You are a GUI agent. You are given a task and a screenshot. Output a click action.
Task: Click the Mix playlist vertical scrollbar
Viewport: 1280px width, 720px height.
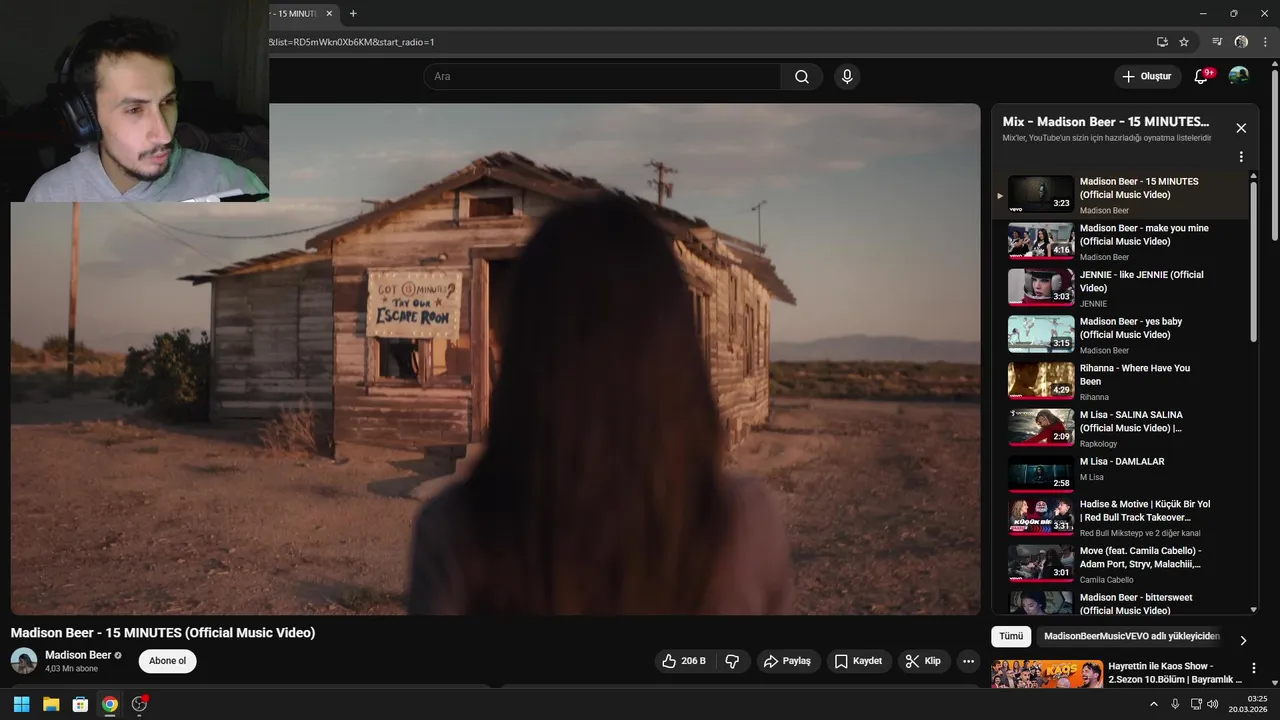pyautogui.click(x=1254, y=263)
